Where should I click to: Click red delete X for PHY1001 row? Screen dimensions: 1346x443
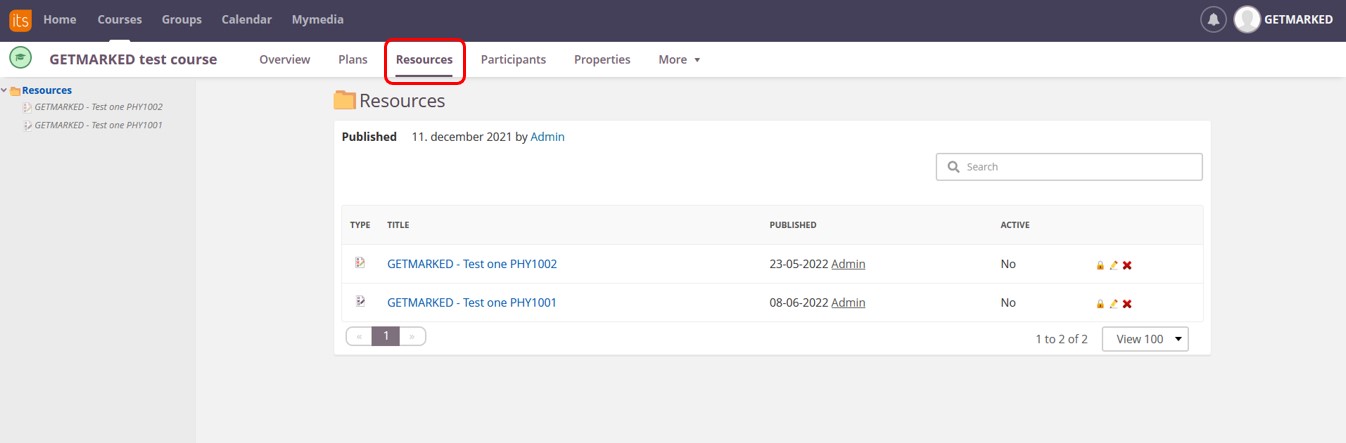click(1127, 303)
